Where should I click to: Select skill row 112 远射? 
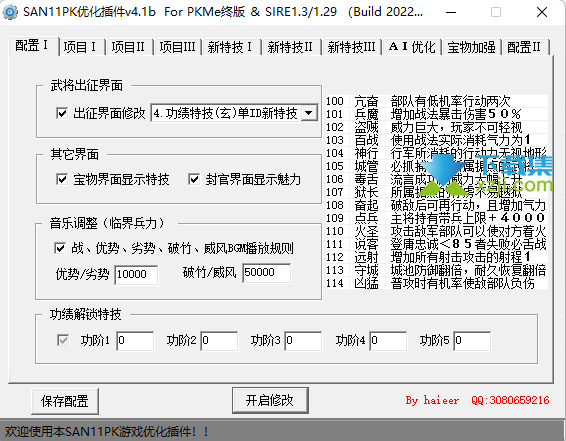437,257
